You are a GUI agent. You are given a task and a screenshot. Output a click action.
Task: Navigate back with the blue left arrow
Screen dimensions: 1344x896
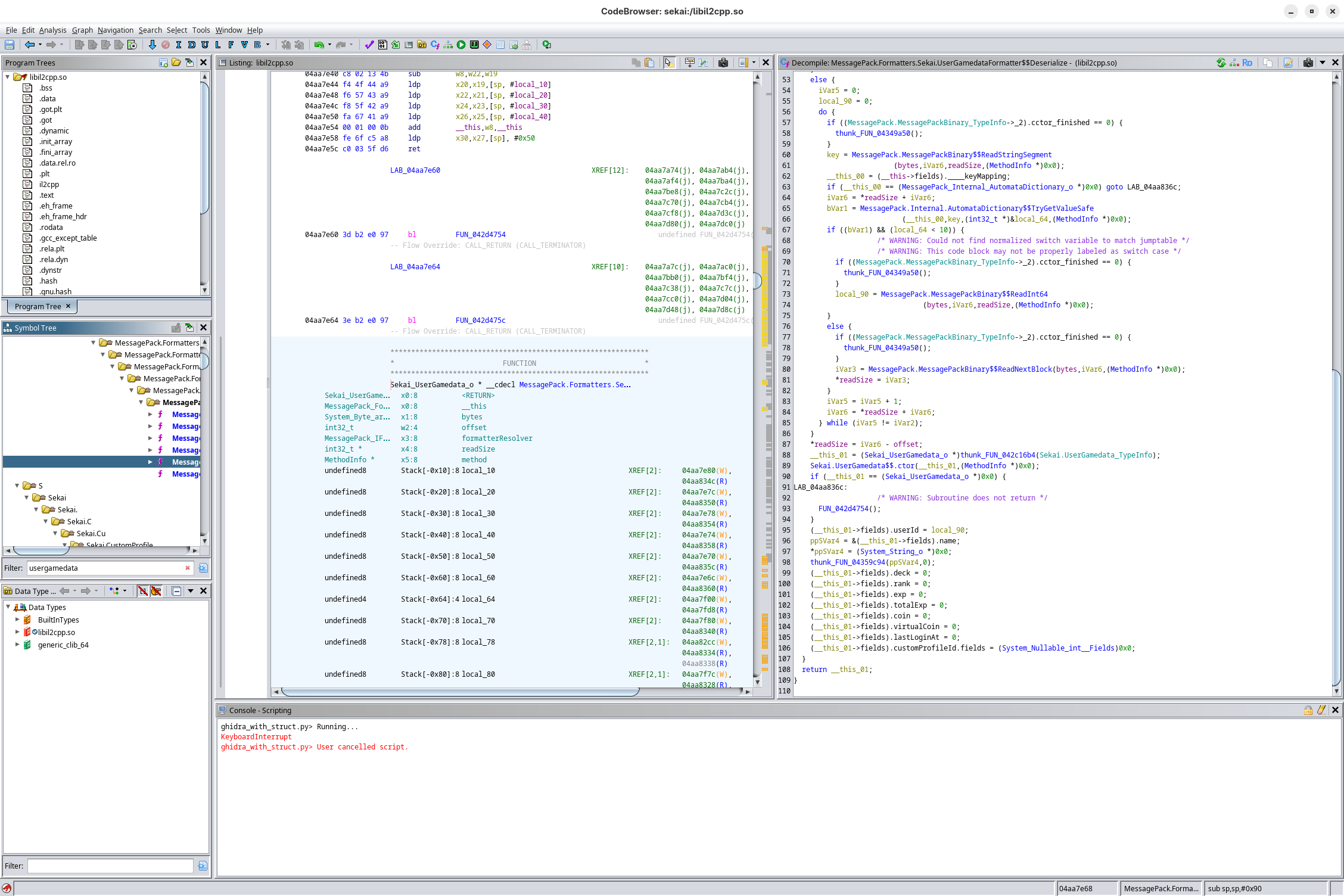tap(29, 45)
